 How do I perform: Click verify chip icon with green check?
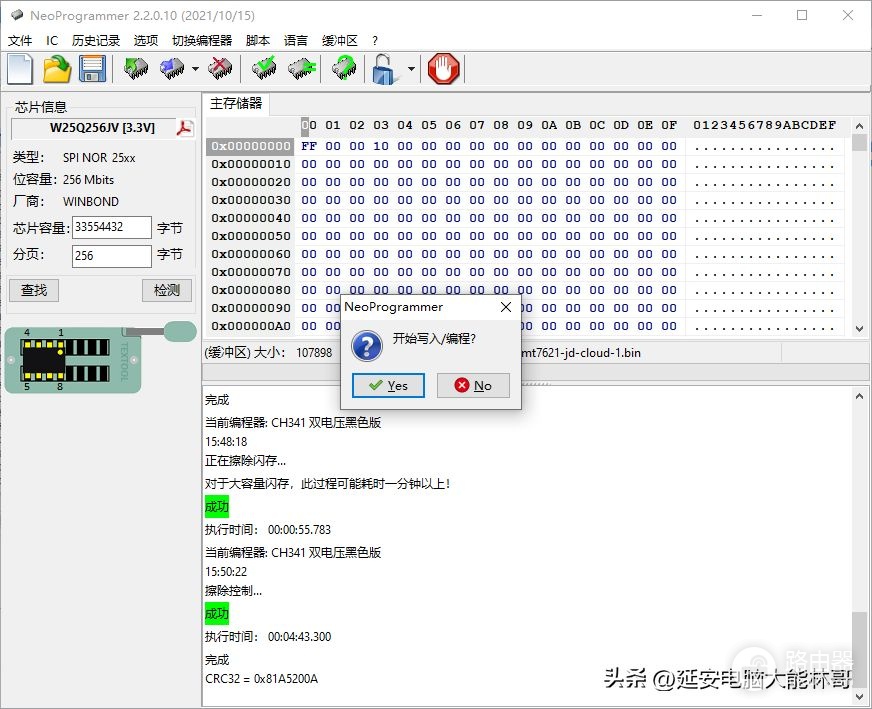(x=264, y=69)
